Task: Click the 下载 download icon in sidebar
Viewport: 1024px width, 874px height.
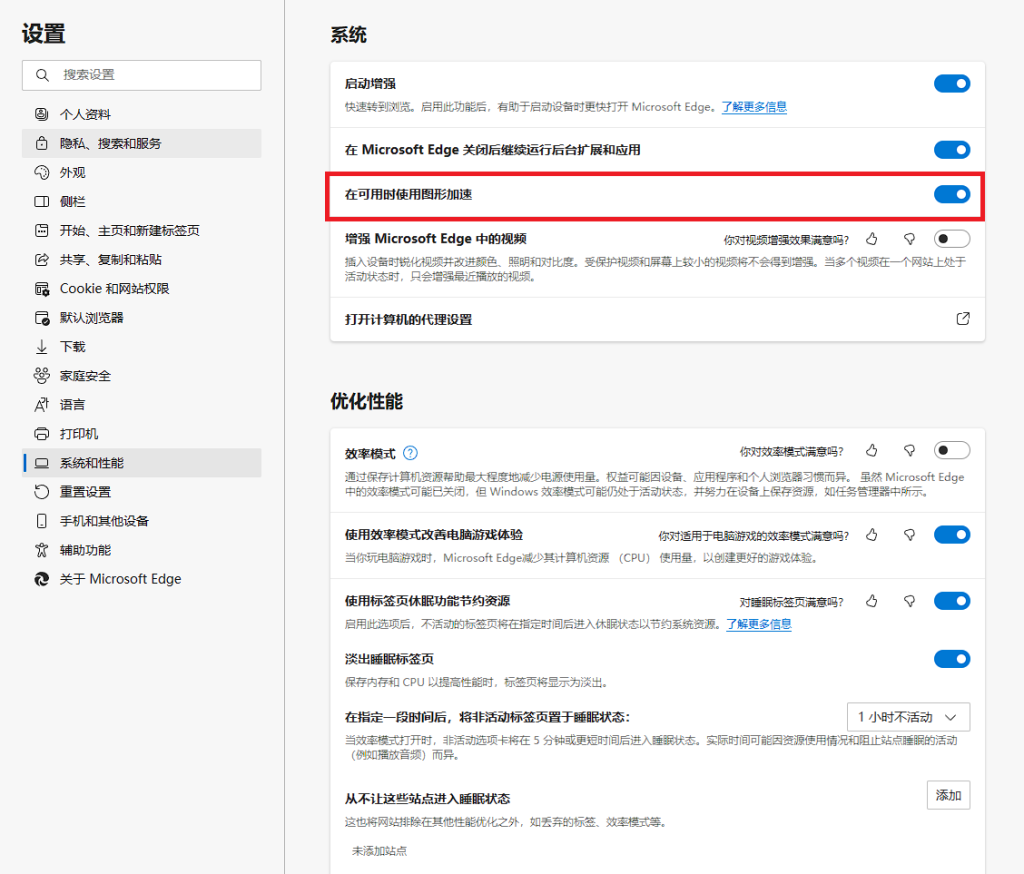Action: (x=42, y=347)
